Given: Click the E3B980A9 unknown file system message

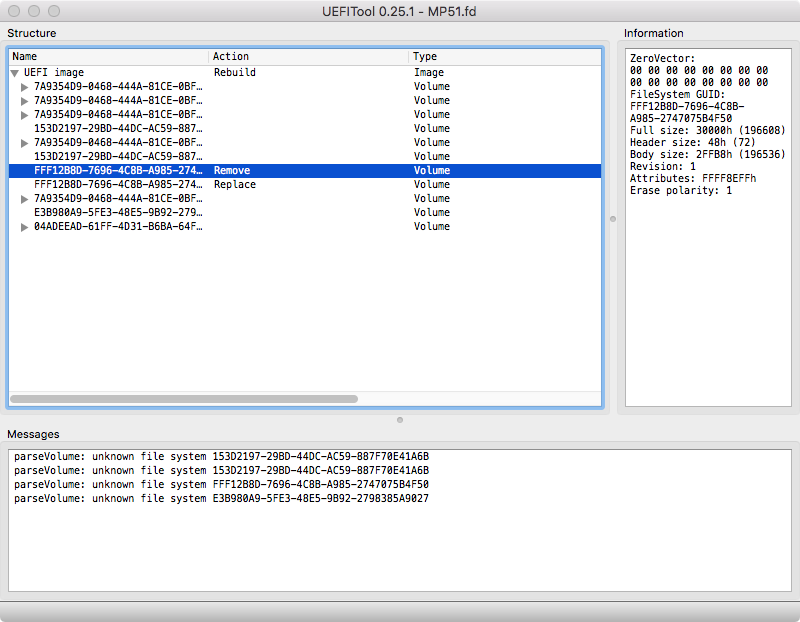Looking at the screenshot, I should click(x=221, y=498).
